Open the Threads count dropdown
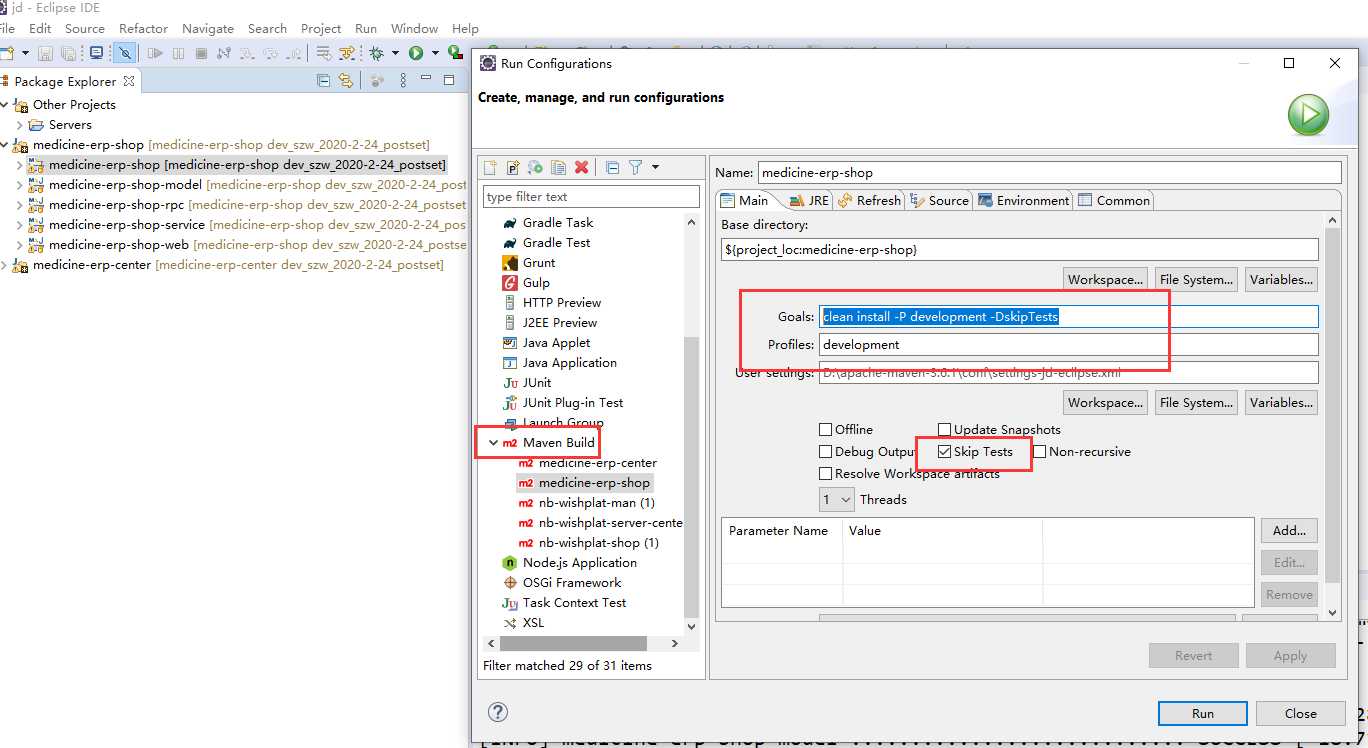The image size is (1368, 748). 837,499
